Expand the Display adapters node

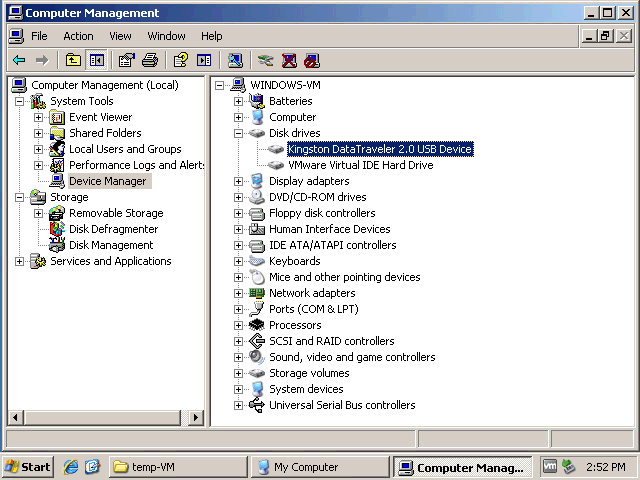coord(238,181)
